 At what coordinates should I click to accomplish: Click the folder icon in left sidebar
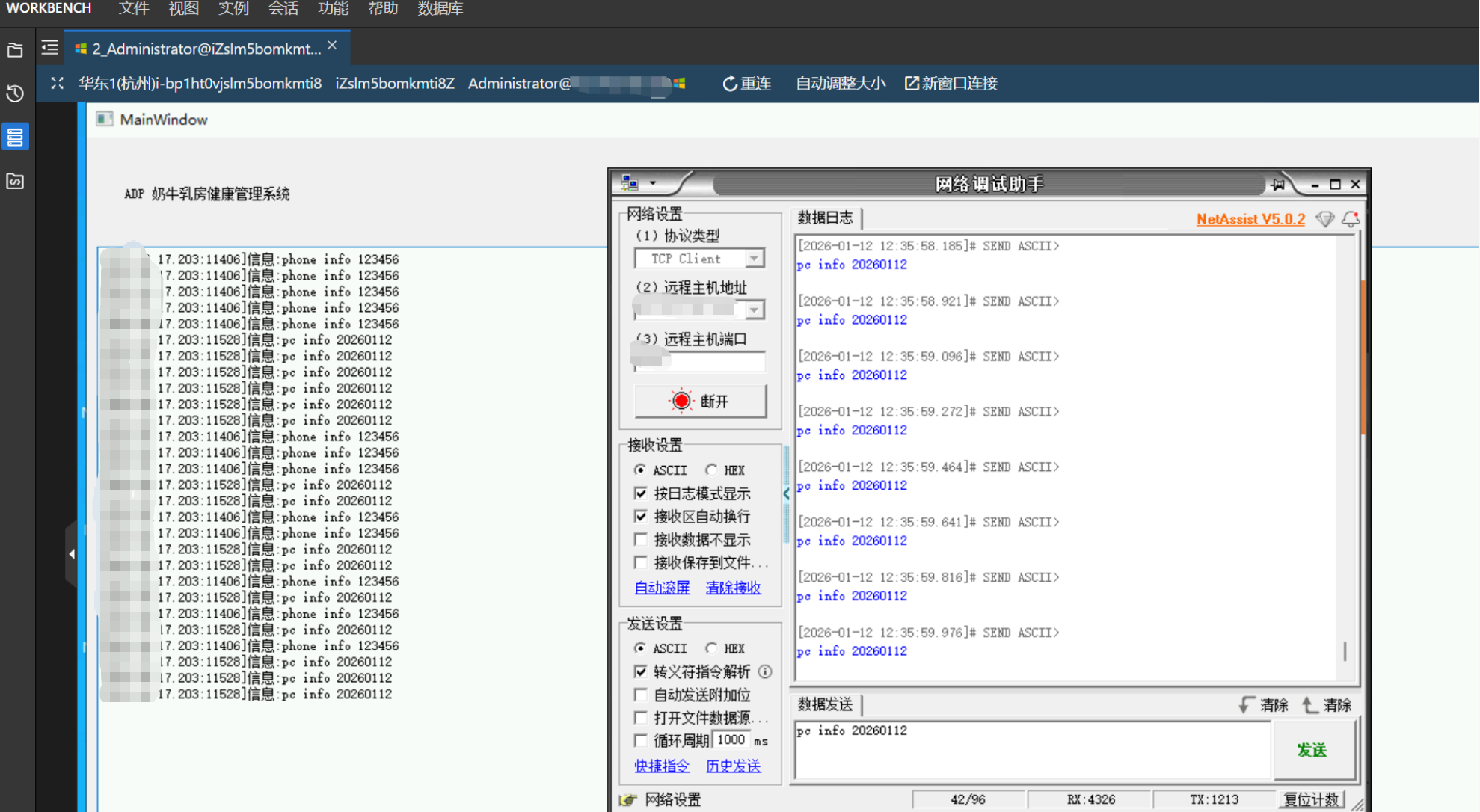click(15, 50)
